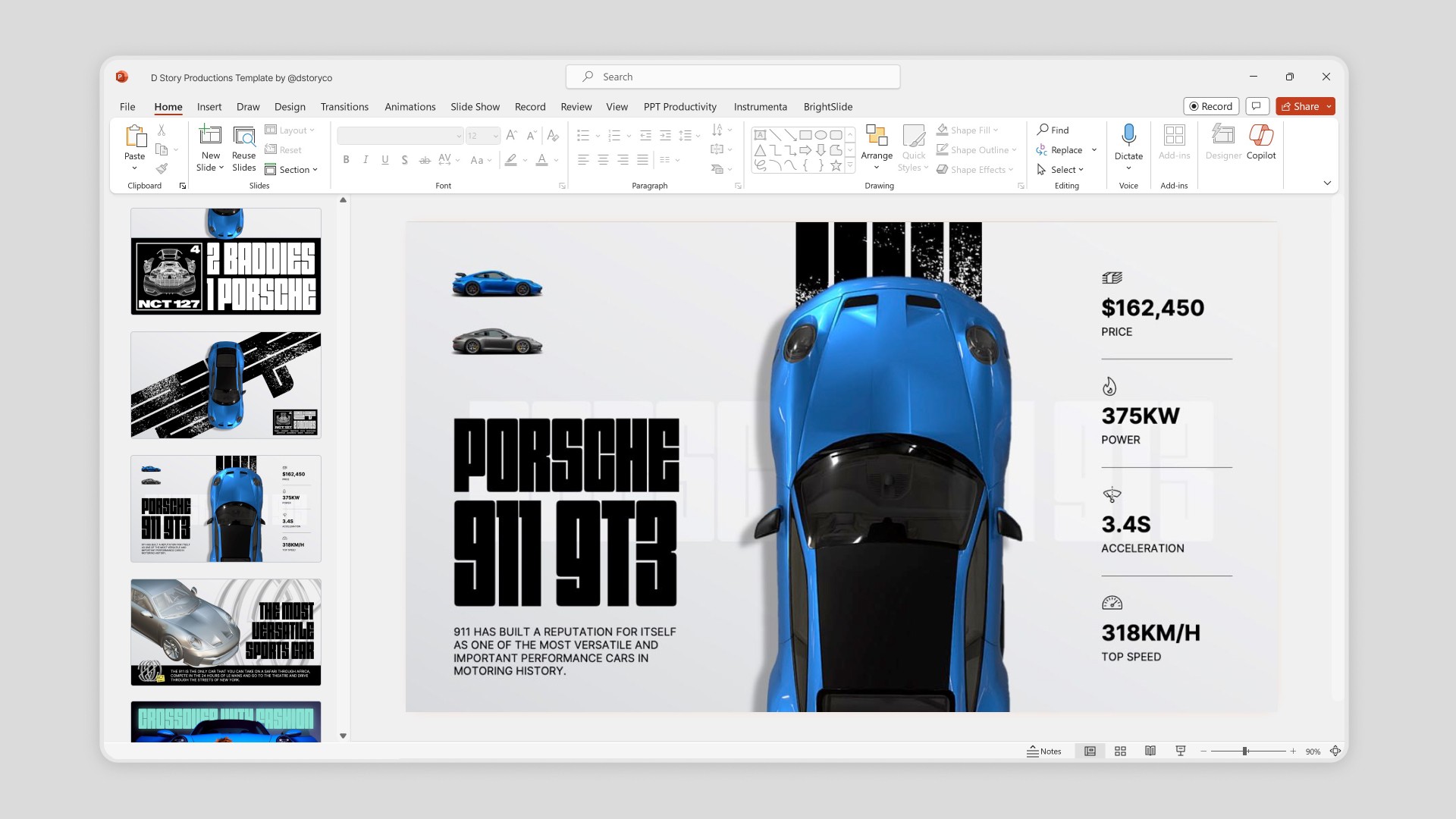
Task: Click the Record button at top right
Action: [x=1210, y=107]
